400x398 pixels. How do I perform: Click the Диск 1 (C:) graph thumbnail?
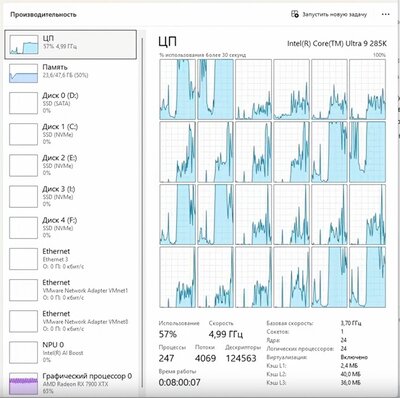[x=23, y=134]
